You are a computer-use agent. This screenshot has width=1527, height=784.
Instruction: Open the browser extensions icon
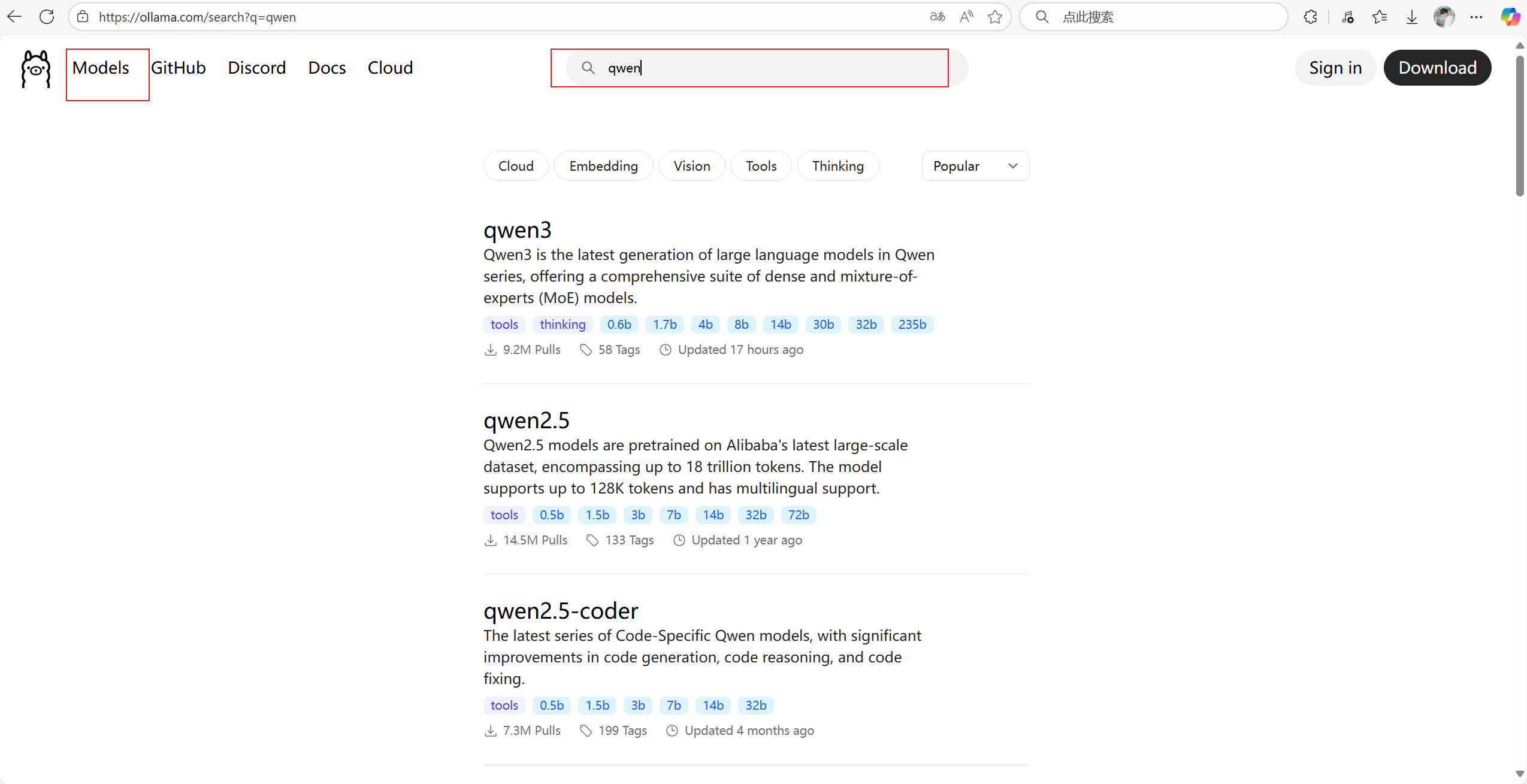pyautogui.click(x=1310, y=17)
